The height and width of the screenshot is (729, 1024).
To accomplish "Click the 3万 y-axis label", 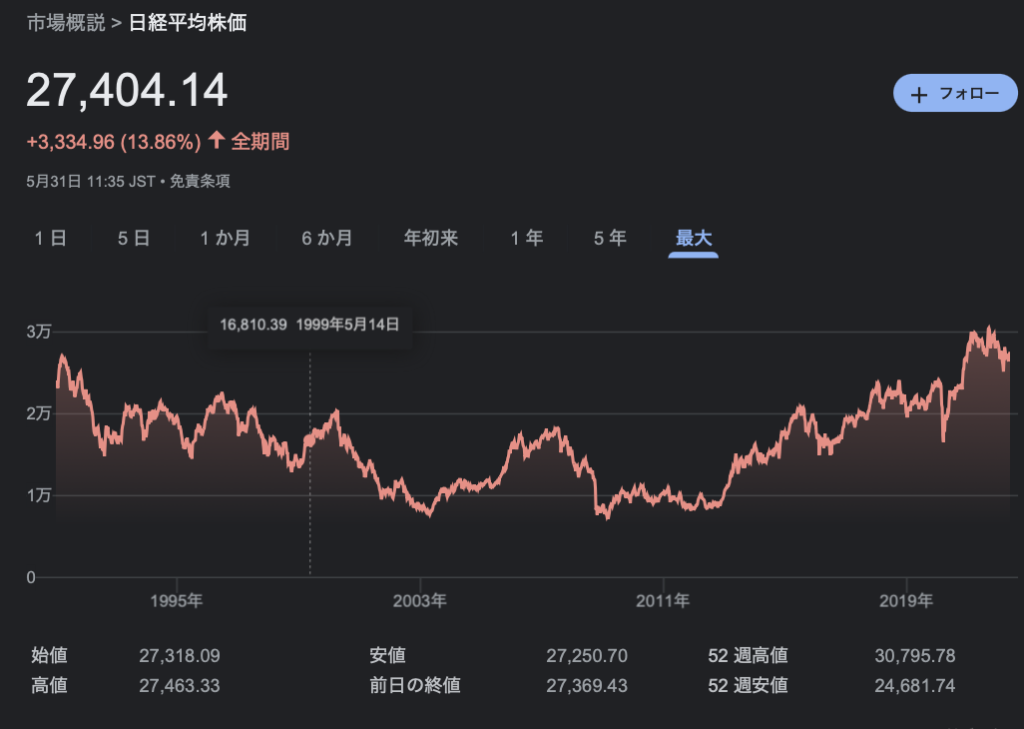I will 39,332.
